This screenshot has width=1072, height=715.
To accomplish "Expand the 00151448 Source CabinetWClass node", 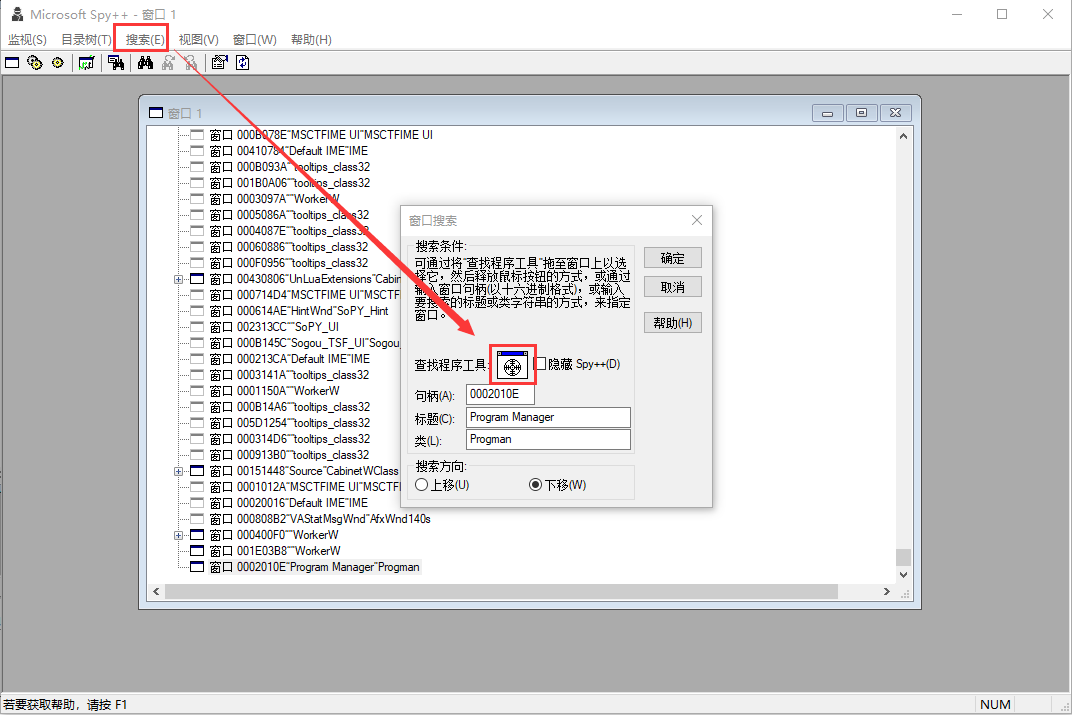I will [x=178, y=470].
